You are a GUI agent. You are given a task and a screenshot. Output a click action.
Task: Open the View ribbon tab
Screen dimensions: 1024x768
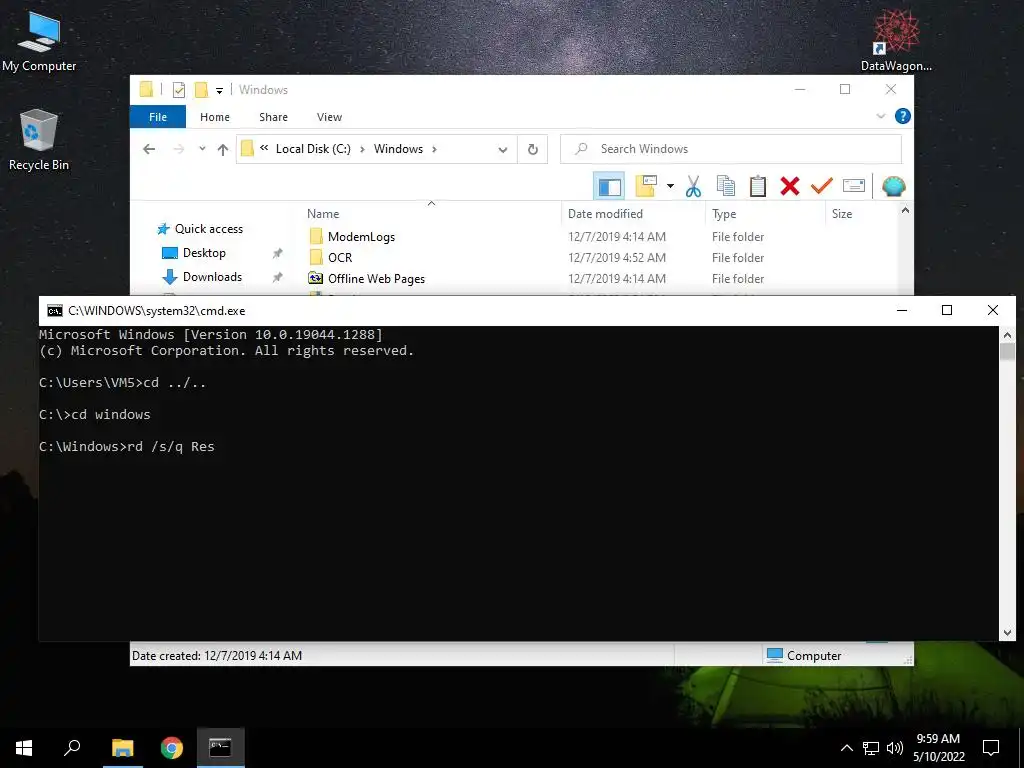(x=329, y=117)
